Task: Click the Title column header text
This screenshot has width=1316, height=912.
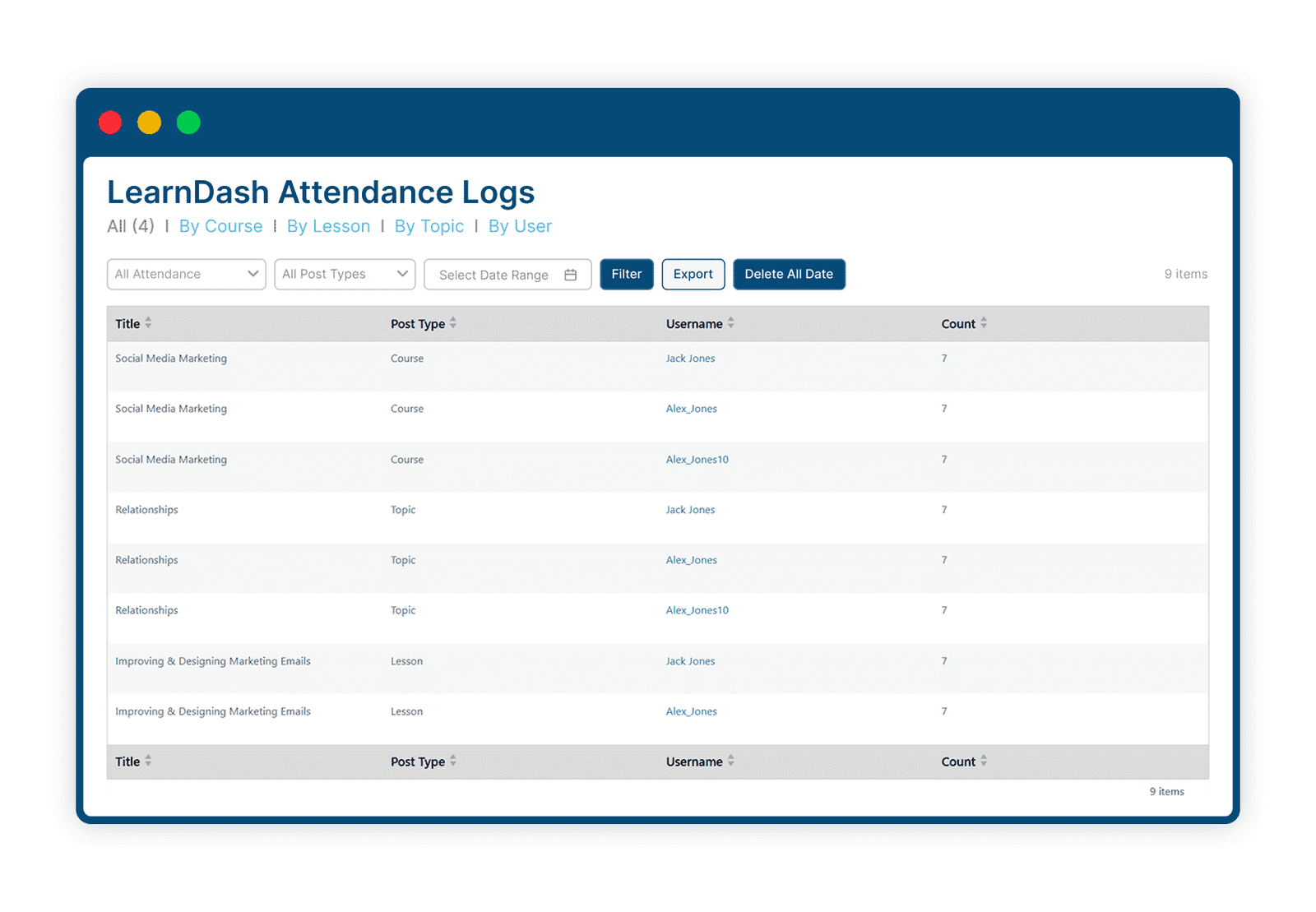Action: point(127,324)
